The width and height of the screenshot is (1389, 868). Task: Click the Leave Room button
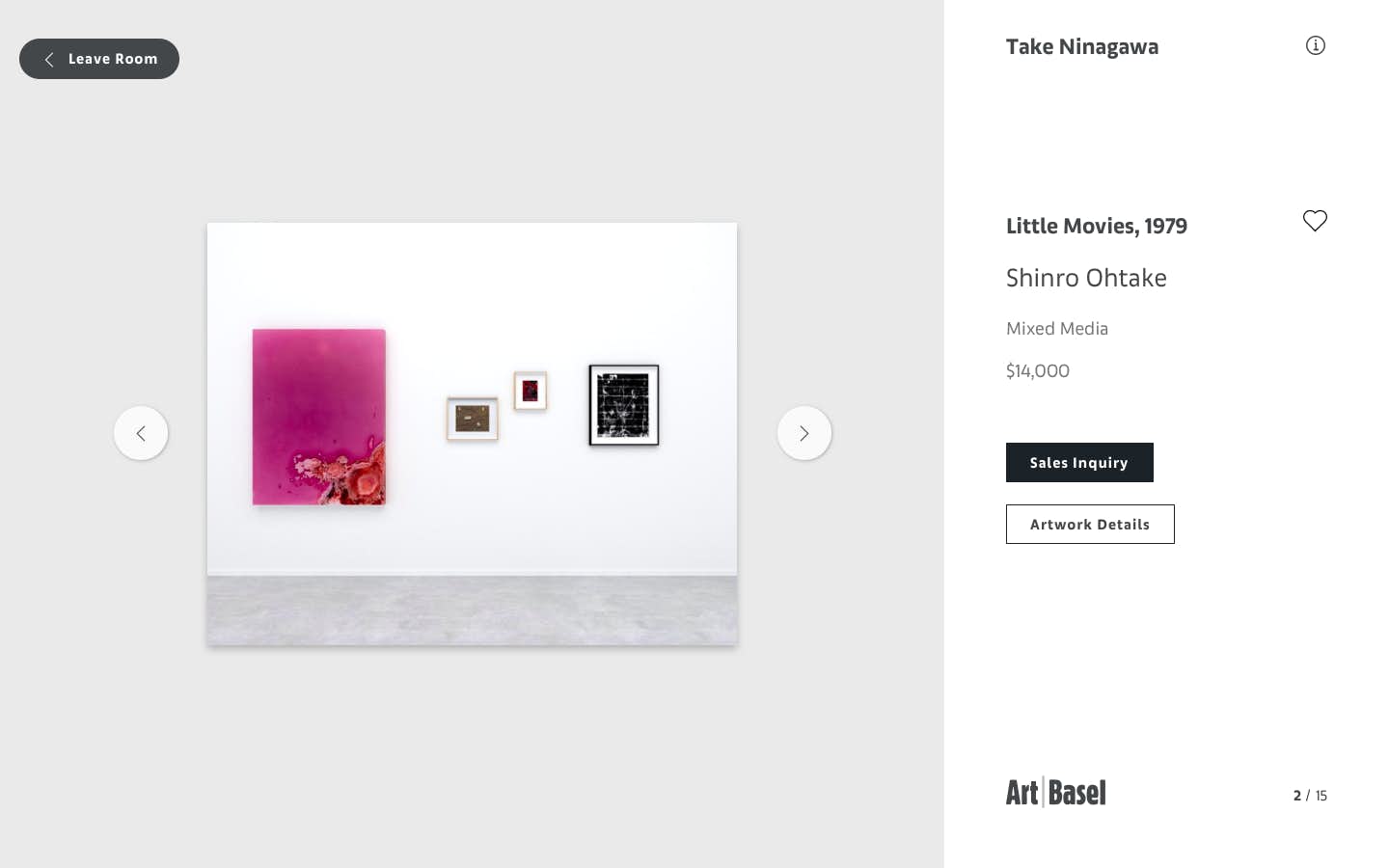[x=99, y=59]
